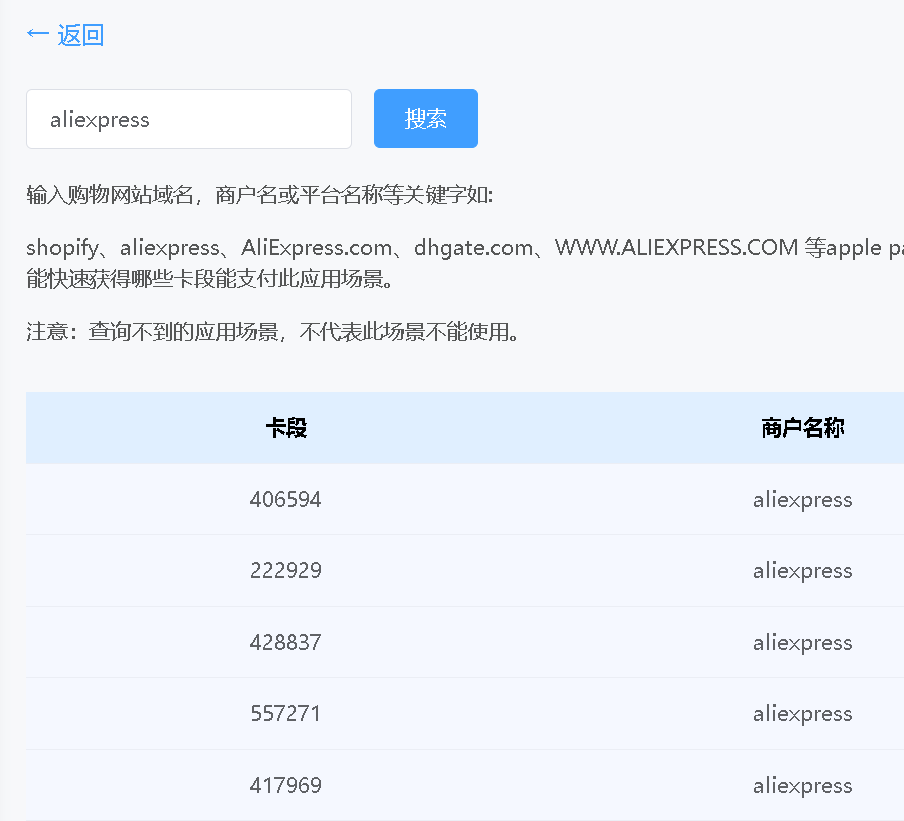The width and height of the screenshot is (904, 821).
Task: Select card segment 428837 cell
Action: (x=286, y=642)
